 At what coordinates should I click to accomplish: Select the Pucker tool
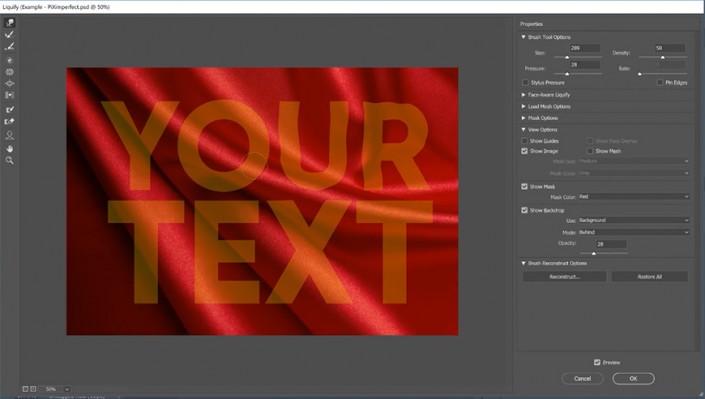pos(9,72)
